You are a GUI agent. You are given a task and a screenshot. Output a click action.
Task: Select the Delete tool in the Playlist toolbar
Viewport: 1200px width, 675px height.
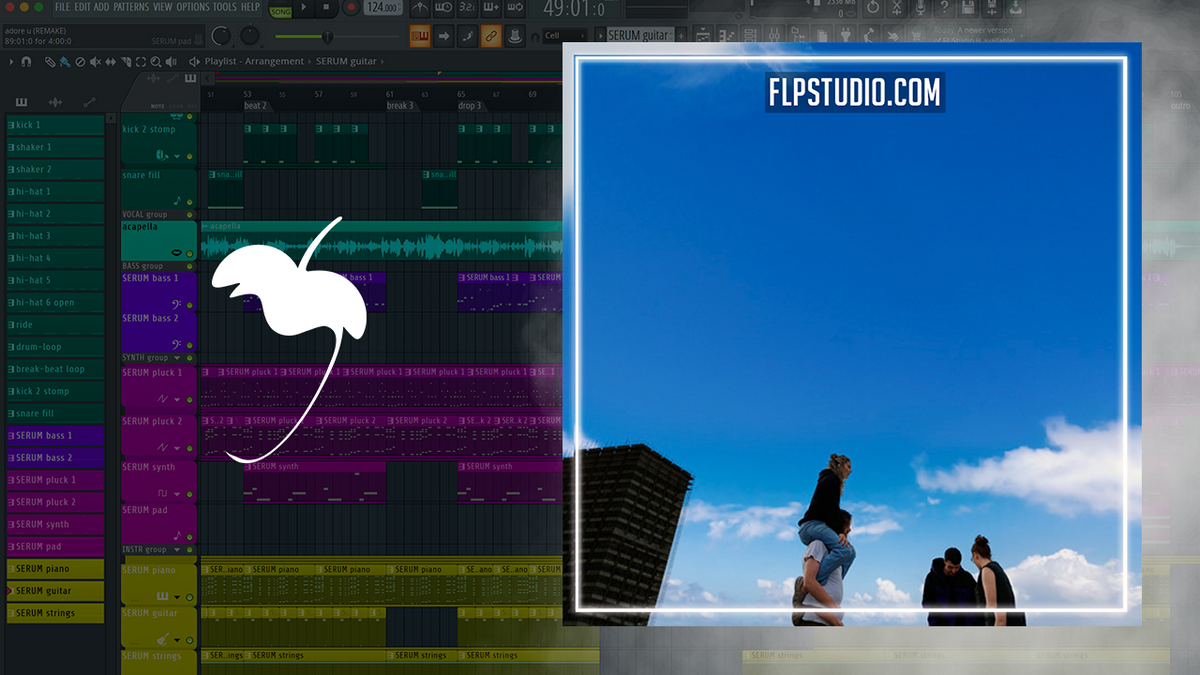point(79,61)
